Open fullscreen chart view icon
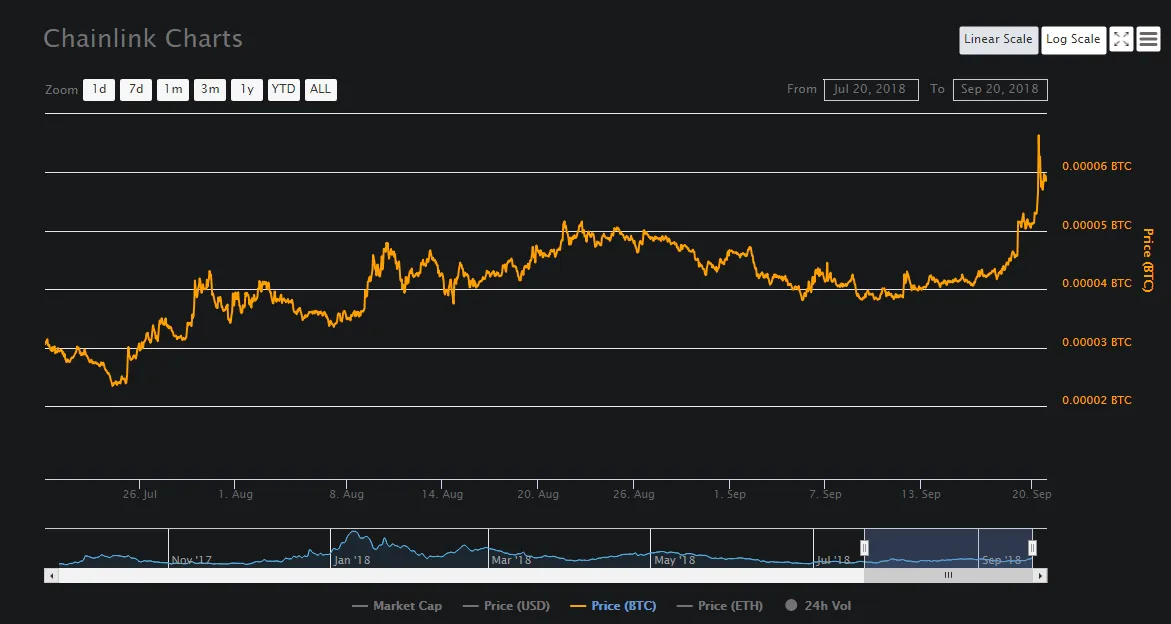Screen dimensions: 1171x624 click(1121, 39)
